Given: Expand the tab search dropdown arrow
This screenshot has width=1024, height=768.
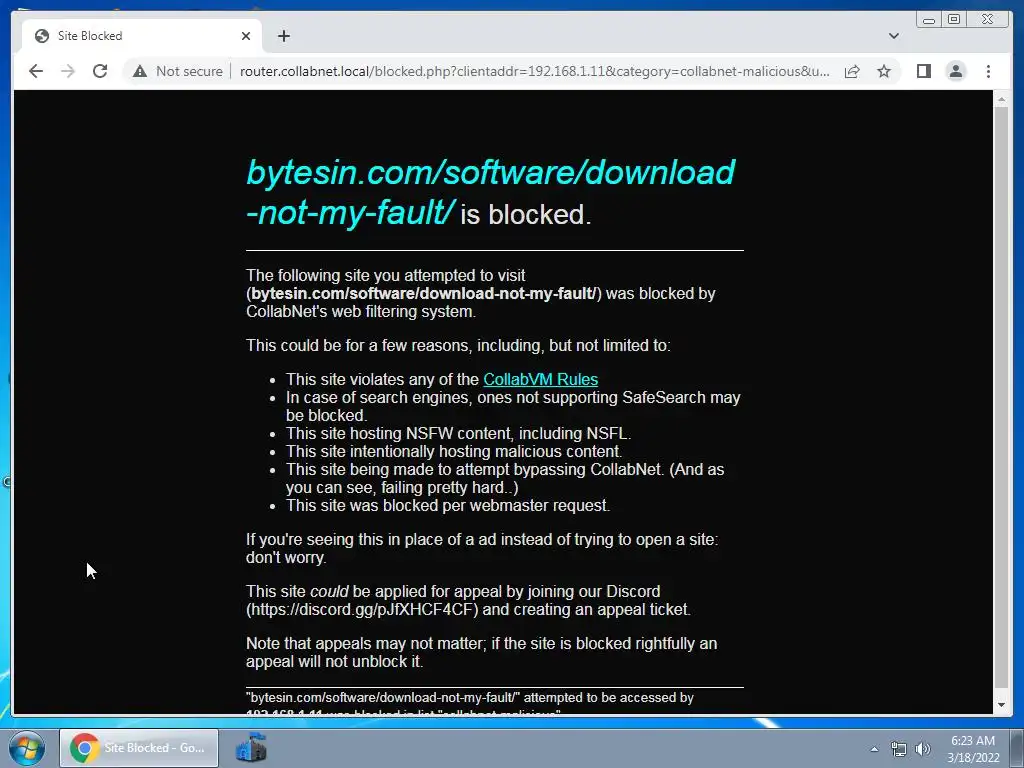Looking at the screenshot, I should [x=894, y=36].
